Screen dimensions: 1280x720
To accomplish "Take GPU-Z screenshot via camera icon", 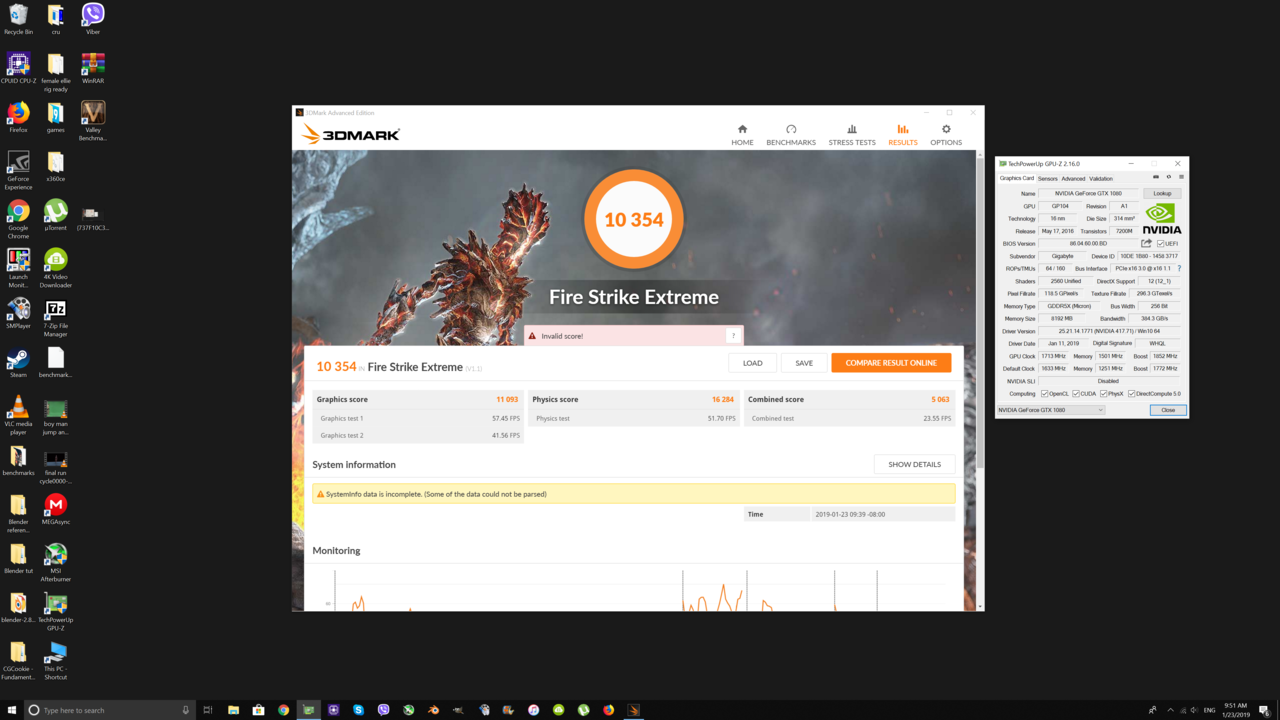I will (1156, 177).
